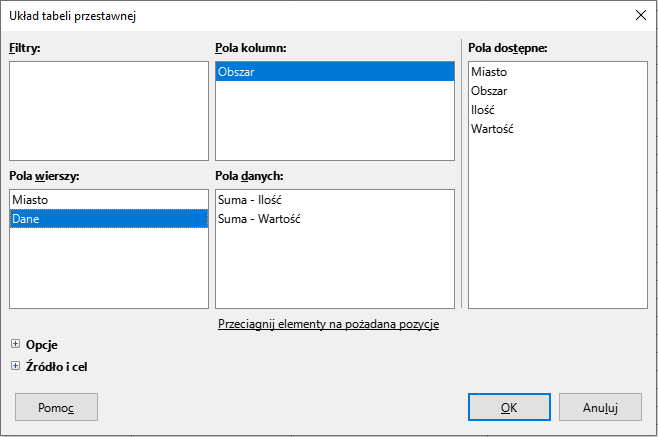Select Suma - Wartość data field
658x437 pixels.
coord(259,219)
